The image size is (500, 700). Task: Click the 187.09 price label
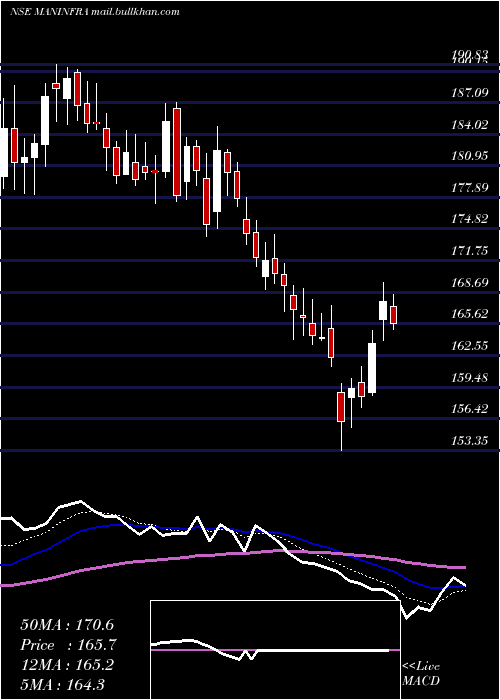(x=469, y=93)
